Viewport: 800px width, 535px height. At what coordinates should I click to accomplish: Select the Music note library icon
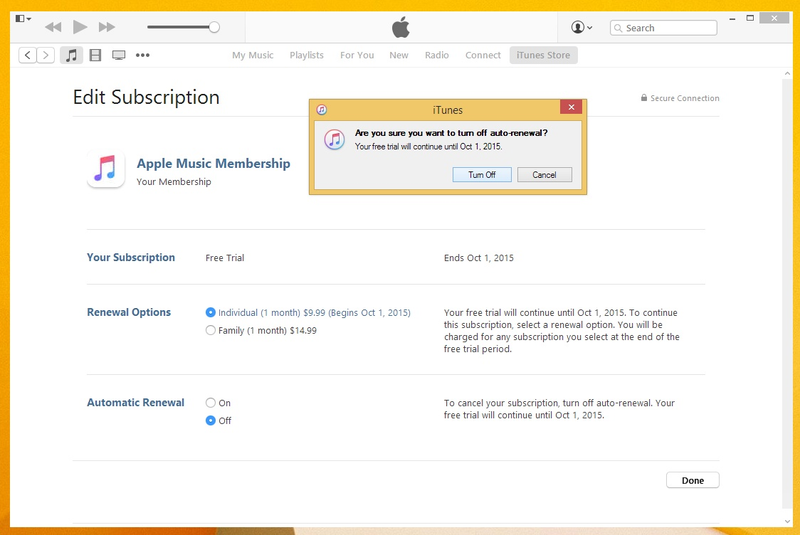point(71,55)
